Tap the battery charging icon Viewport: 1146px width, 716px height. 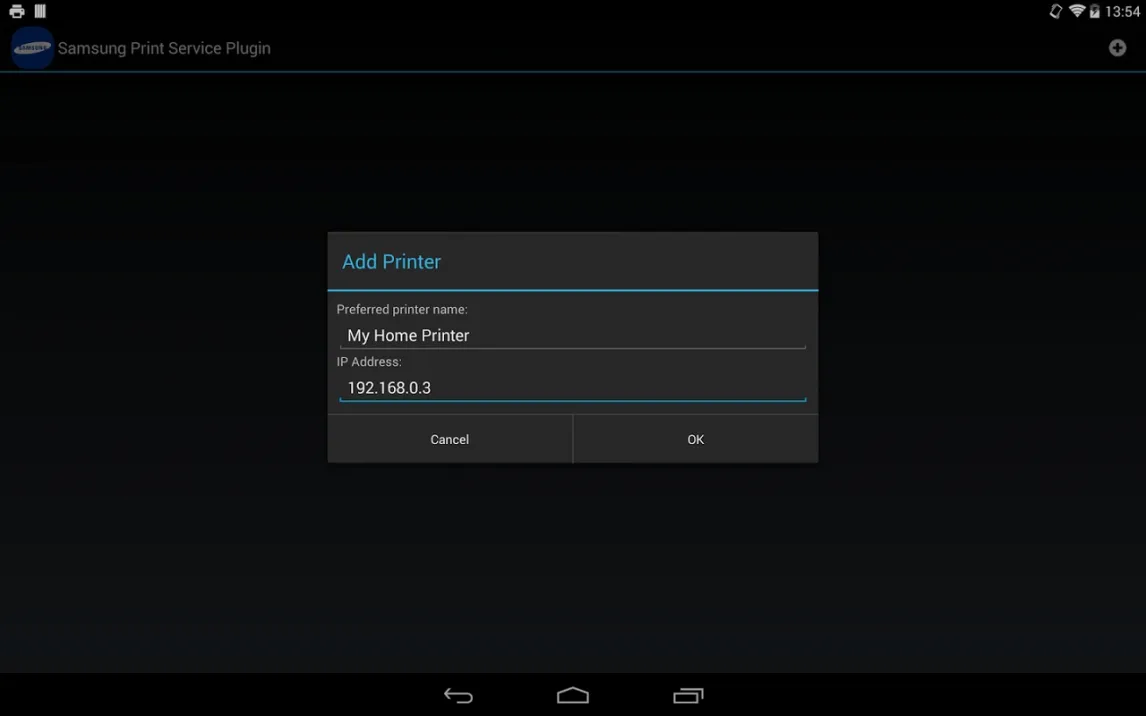tap(1095, 12)
